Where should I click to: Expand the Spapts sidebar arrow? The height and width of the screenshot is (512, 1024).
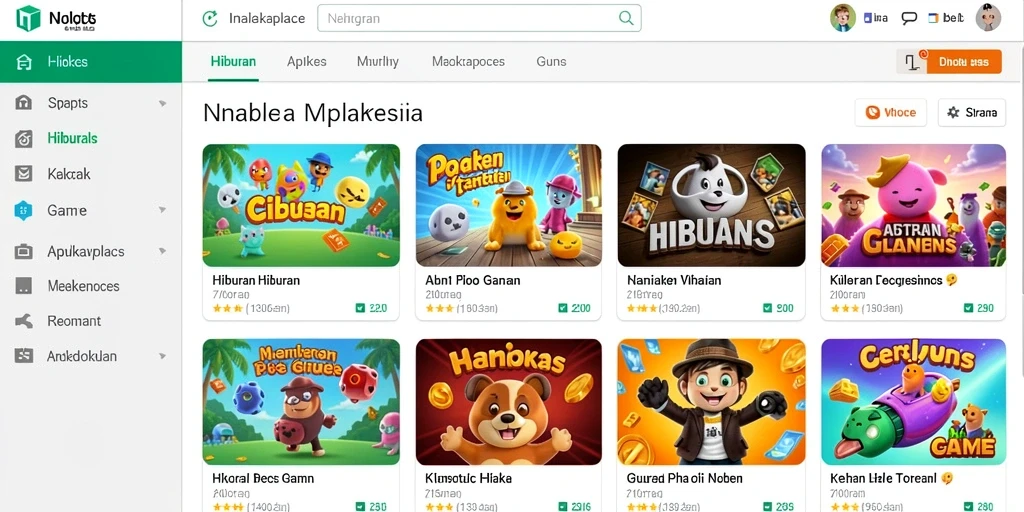162,103
